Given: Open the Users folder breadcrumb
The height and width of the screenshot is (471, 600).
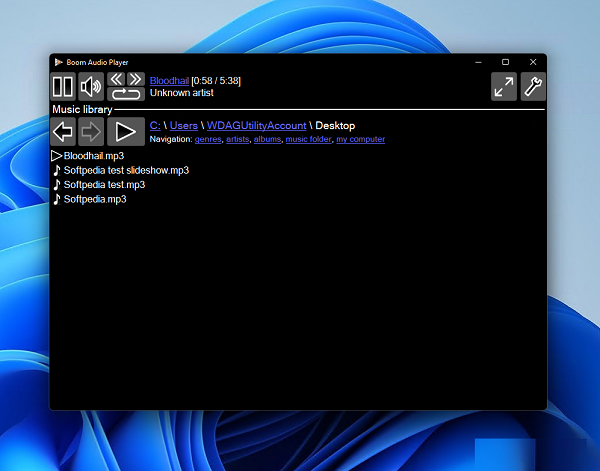Looking at the screenshot, I should point(183,126).
